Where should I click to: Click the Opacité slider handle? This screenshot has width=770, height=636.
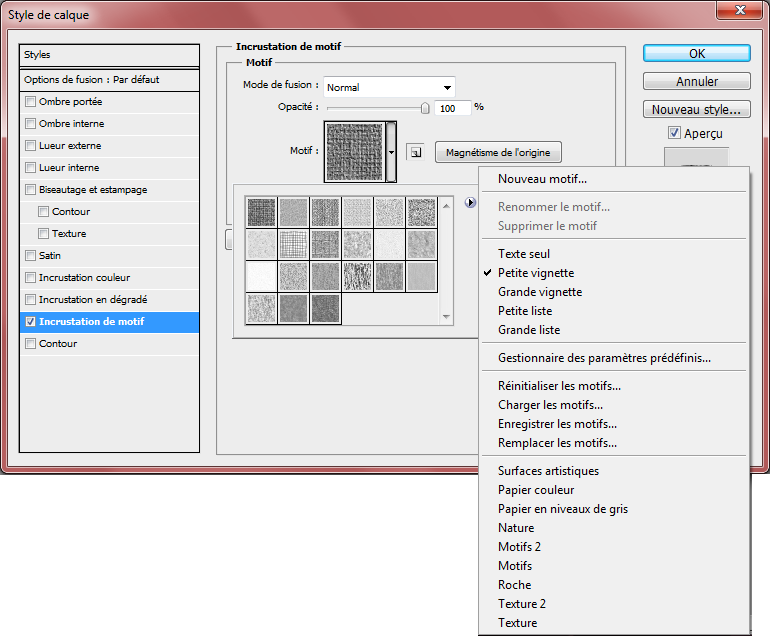[425, 108]
